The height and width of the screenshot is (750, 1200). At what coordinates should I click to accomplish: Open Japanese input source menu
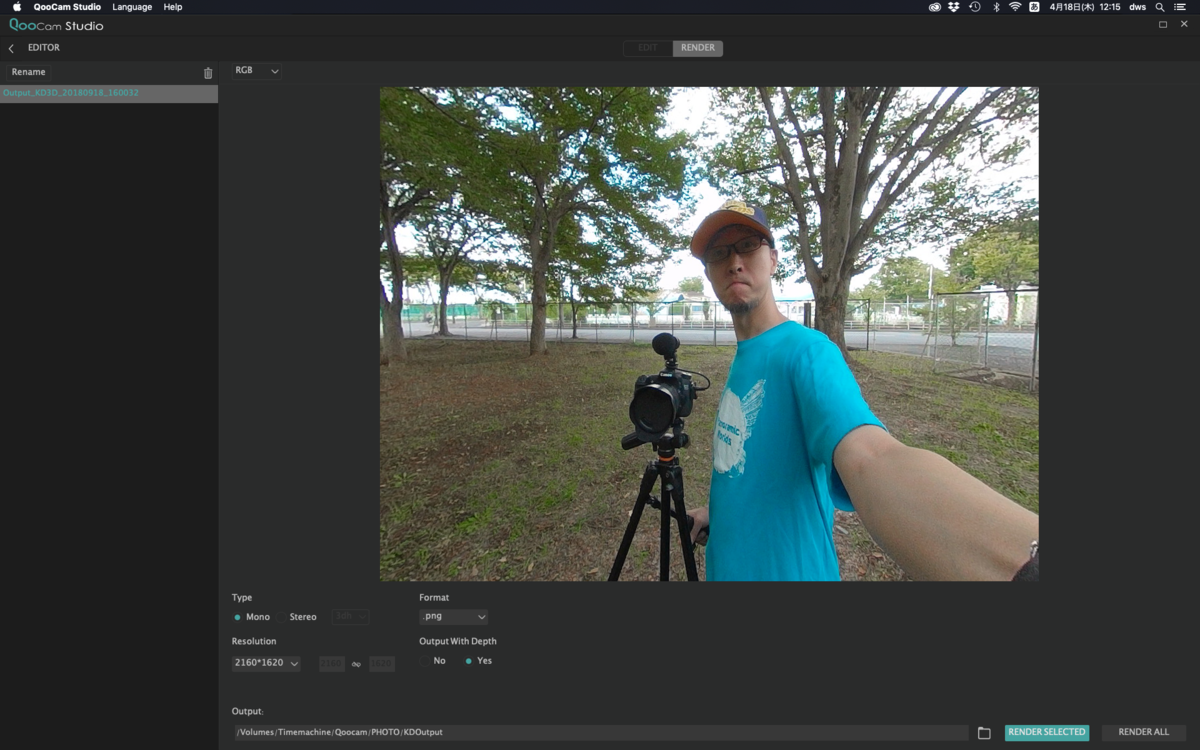[x=1034, y=7]
